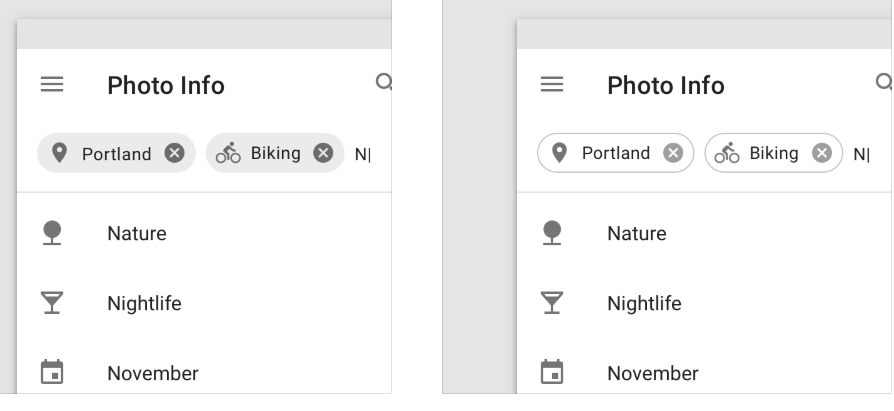Select Nightlife suggestion in left panel
Screen dimensions: 894x411
click(x=204, y=303)
